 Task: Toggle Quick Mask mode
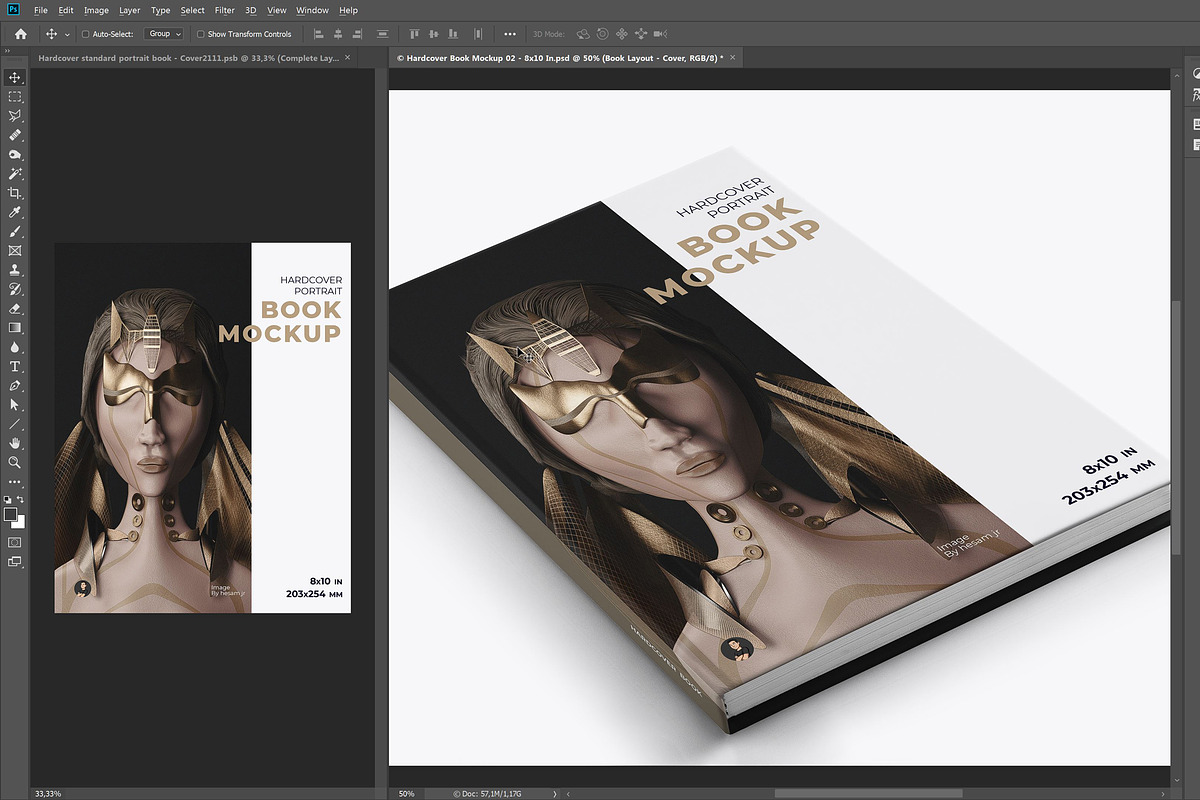(15, 542)
